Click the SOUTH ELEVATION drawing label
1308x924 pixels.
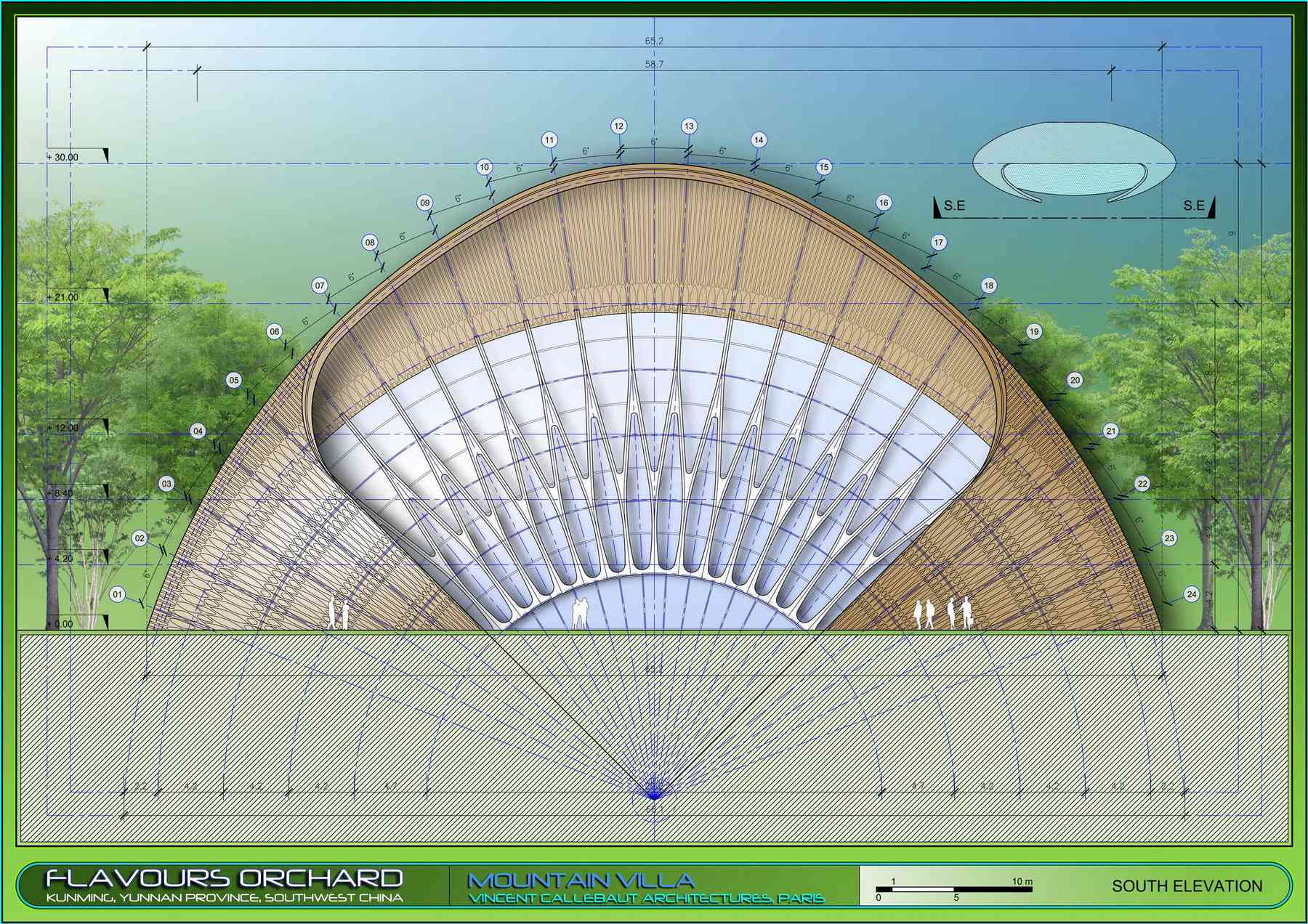[1187, 886]
